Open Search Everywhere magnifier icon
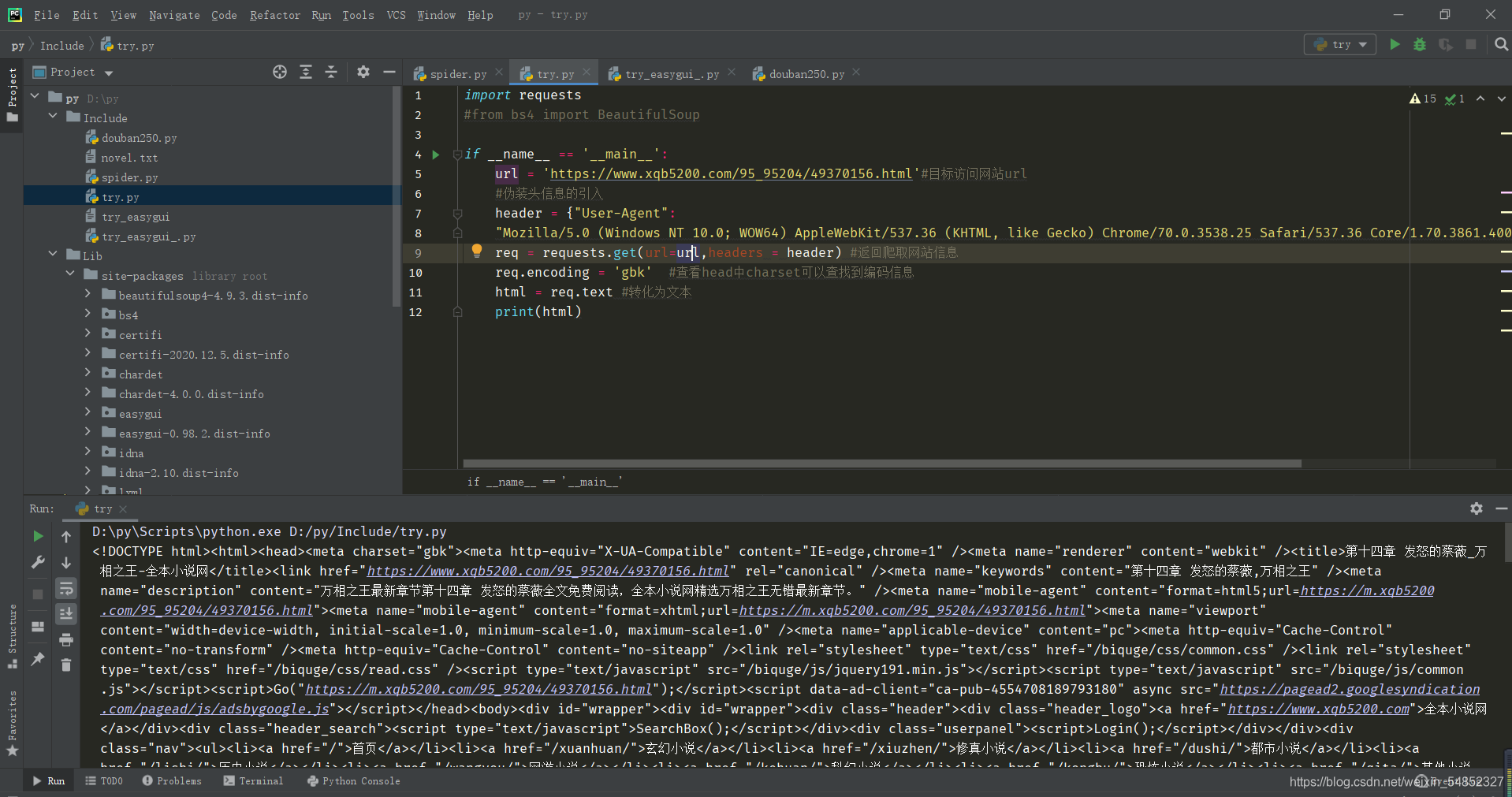 [x=1501, y=45]
